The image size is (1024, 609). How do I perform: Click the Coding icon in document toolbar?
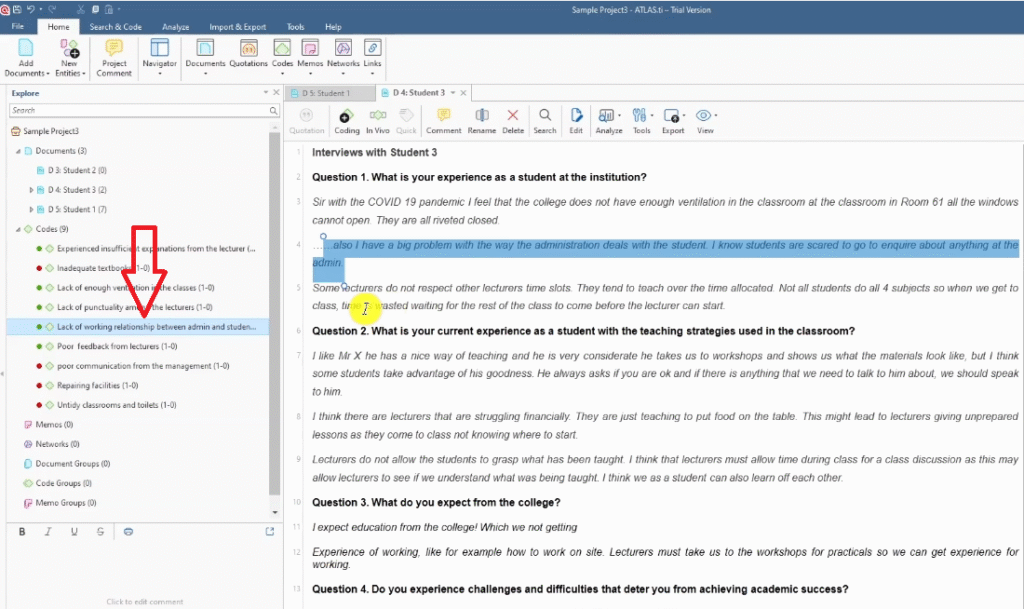pos(346,120)
